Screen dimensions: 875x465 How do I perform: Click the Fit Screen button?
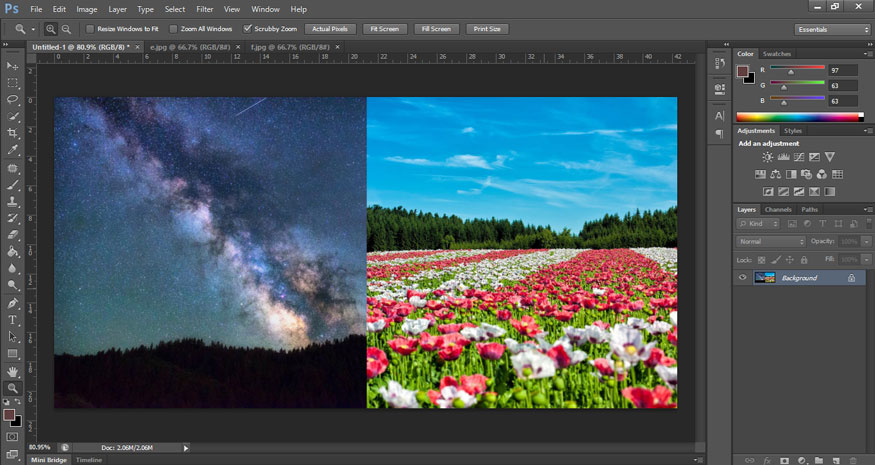point(384,29)
